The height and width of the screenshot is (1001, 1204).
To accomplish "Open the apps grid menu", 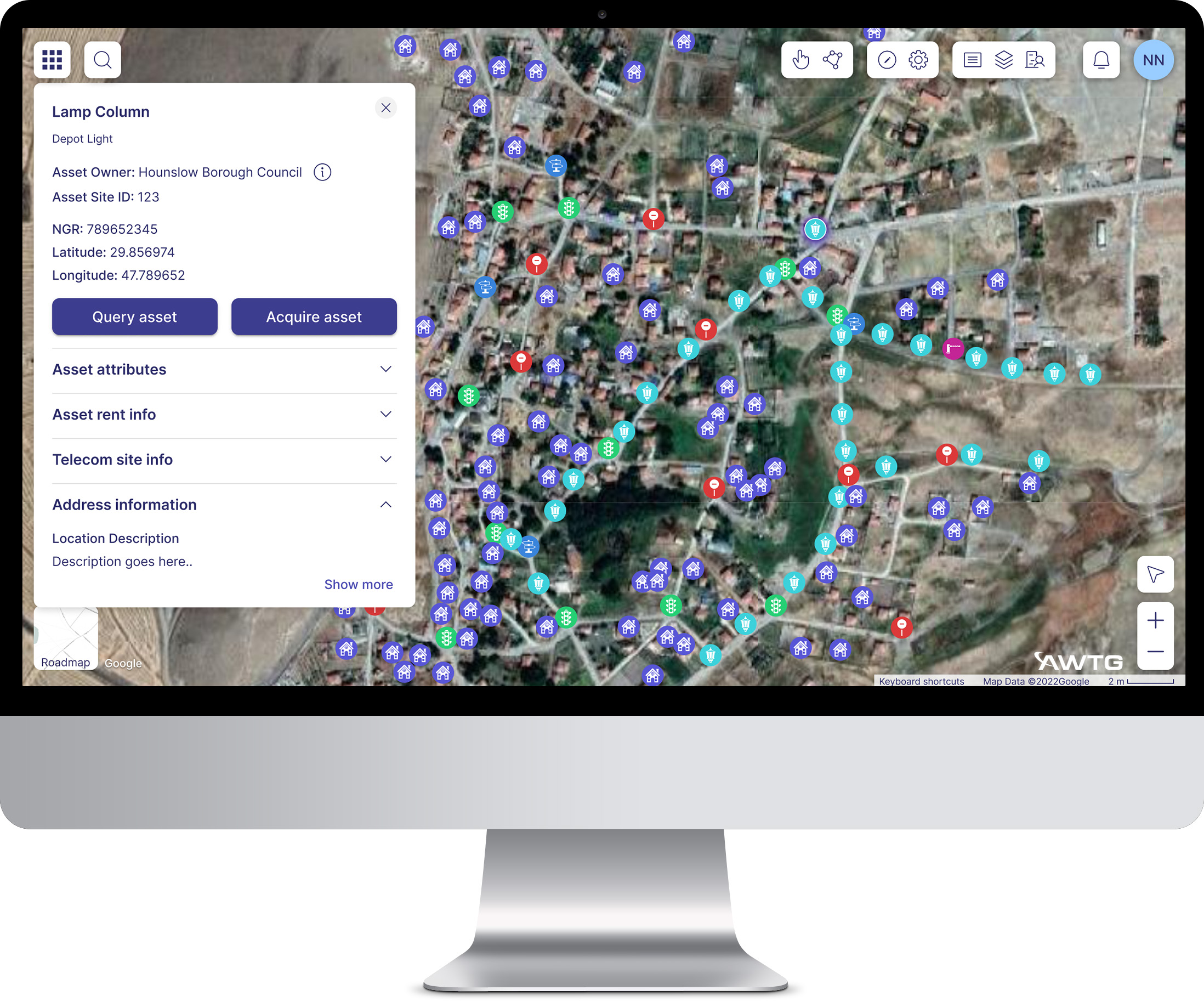I will pyautogui.click(x=52, y=60).
